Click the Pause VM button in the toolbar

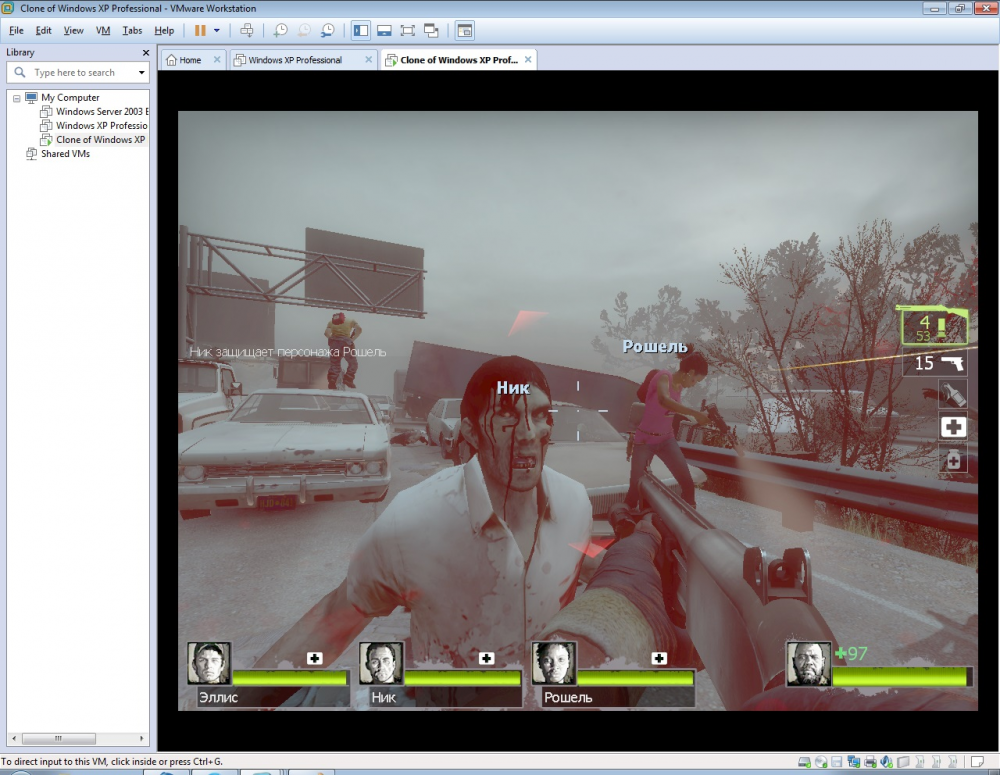200,31
